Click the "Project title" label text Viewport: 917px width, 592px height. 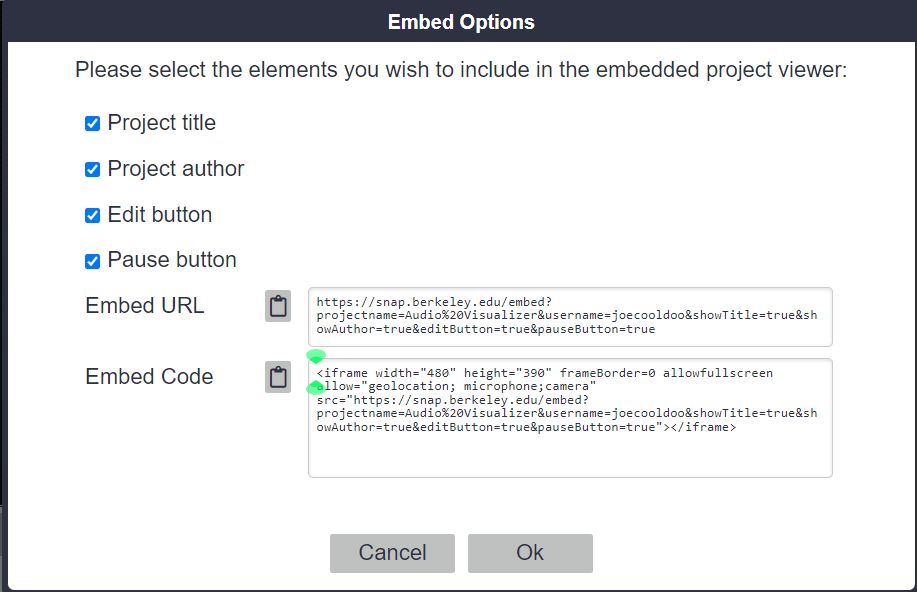(161, 123)
